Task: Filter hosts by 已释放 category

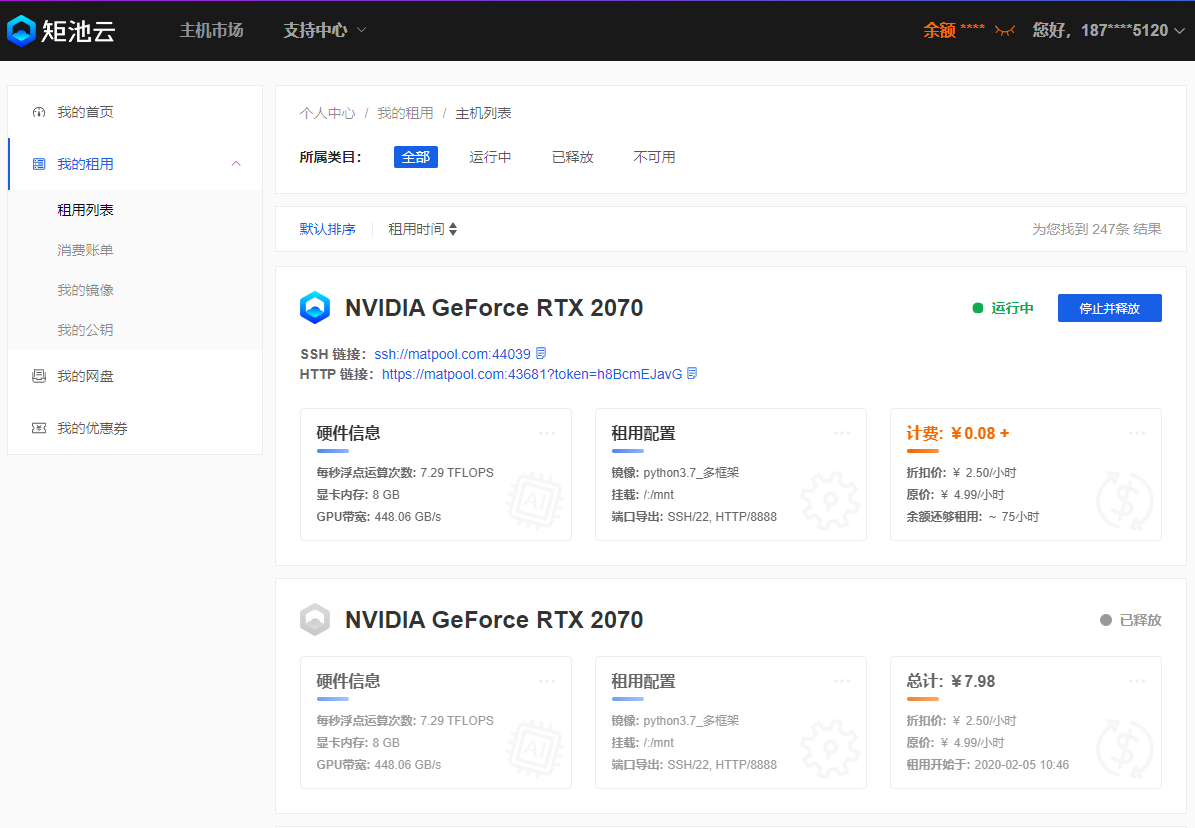Action: coord(572,157)
